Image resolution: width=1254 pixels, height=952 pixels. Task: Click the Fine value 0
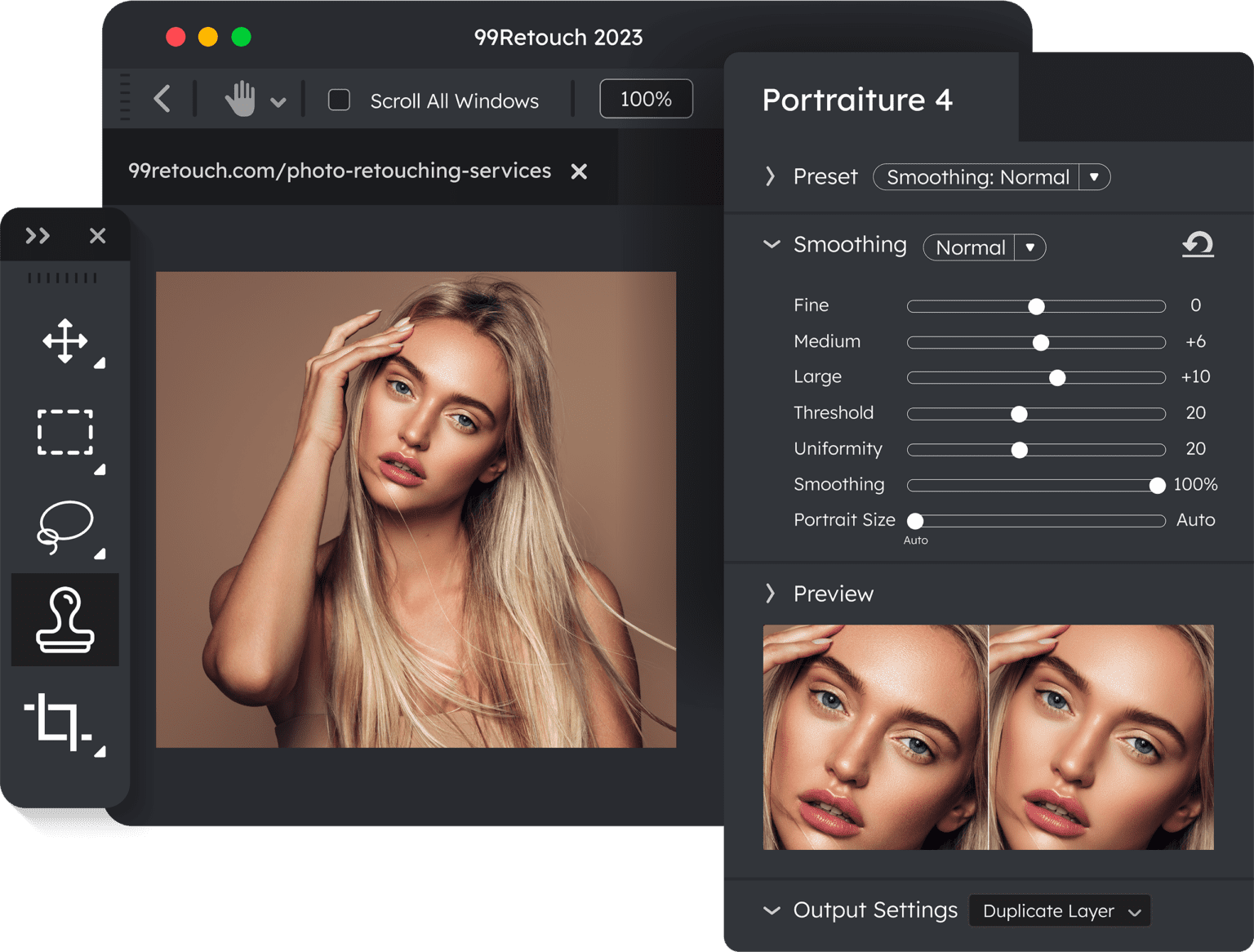(x=1195, y=305)
